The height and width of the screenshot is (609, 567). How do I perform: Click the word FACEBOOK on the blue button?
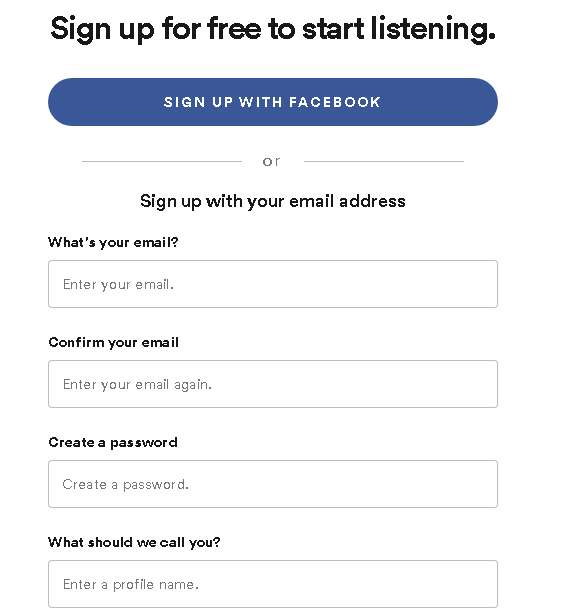334,102
